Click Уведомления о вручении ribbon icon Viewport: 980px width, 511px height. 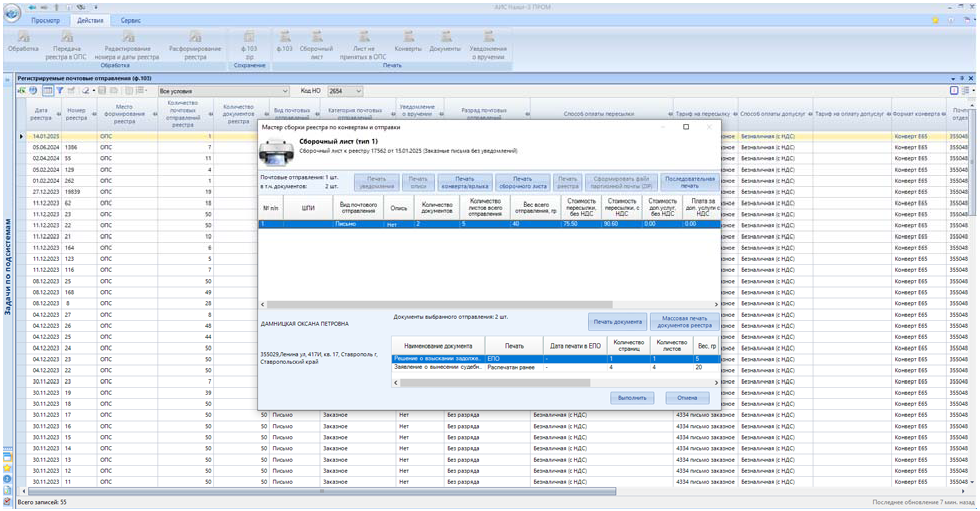pos(487,40)
